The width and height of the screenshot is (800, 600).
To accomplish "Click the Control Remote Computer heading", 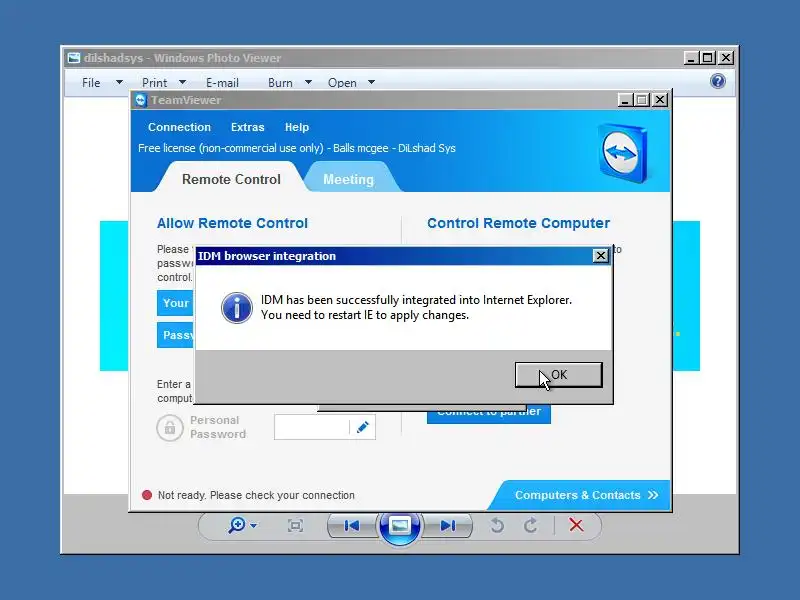I will 518,223.
